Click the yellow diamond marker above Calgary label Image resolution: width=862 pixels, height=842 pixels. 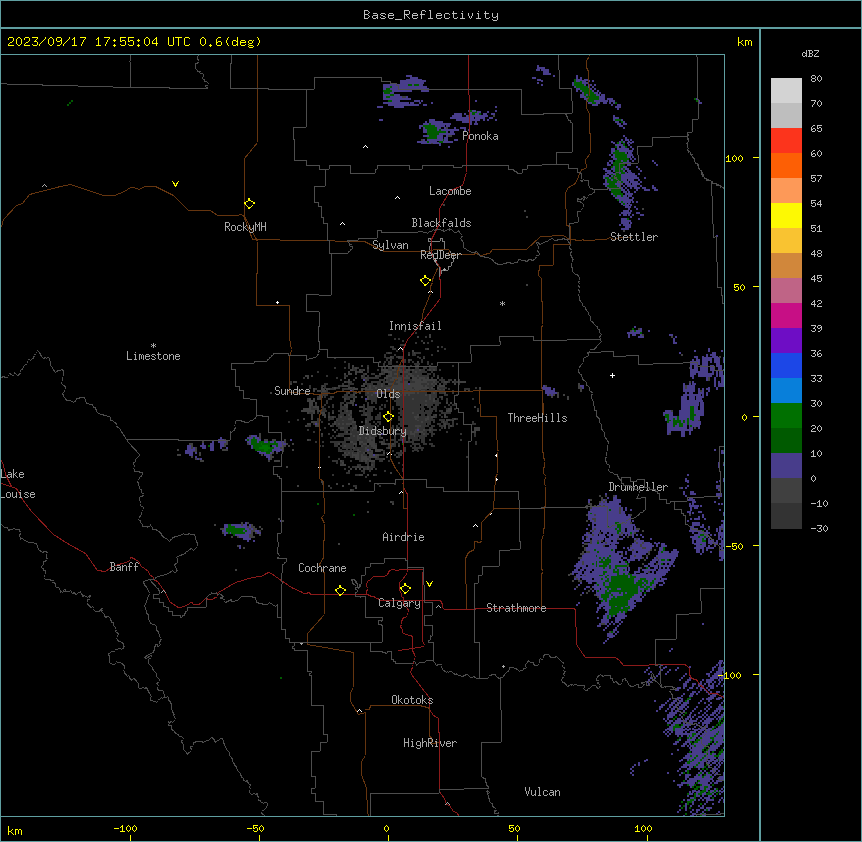(405, 589)
